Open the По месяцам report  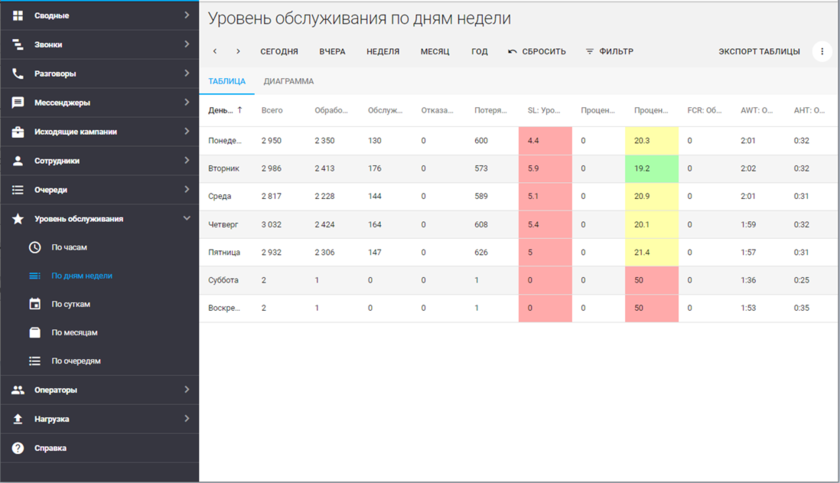[74, 333]
